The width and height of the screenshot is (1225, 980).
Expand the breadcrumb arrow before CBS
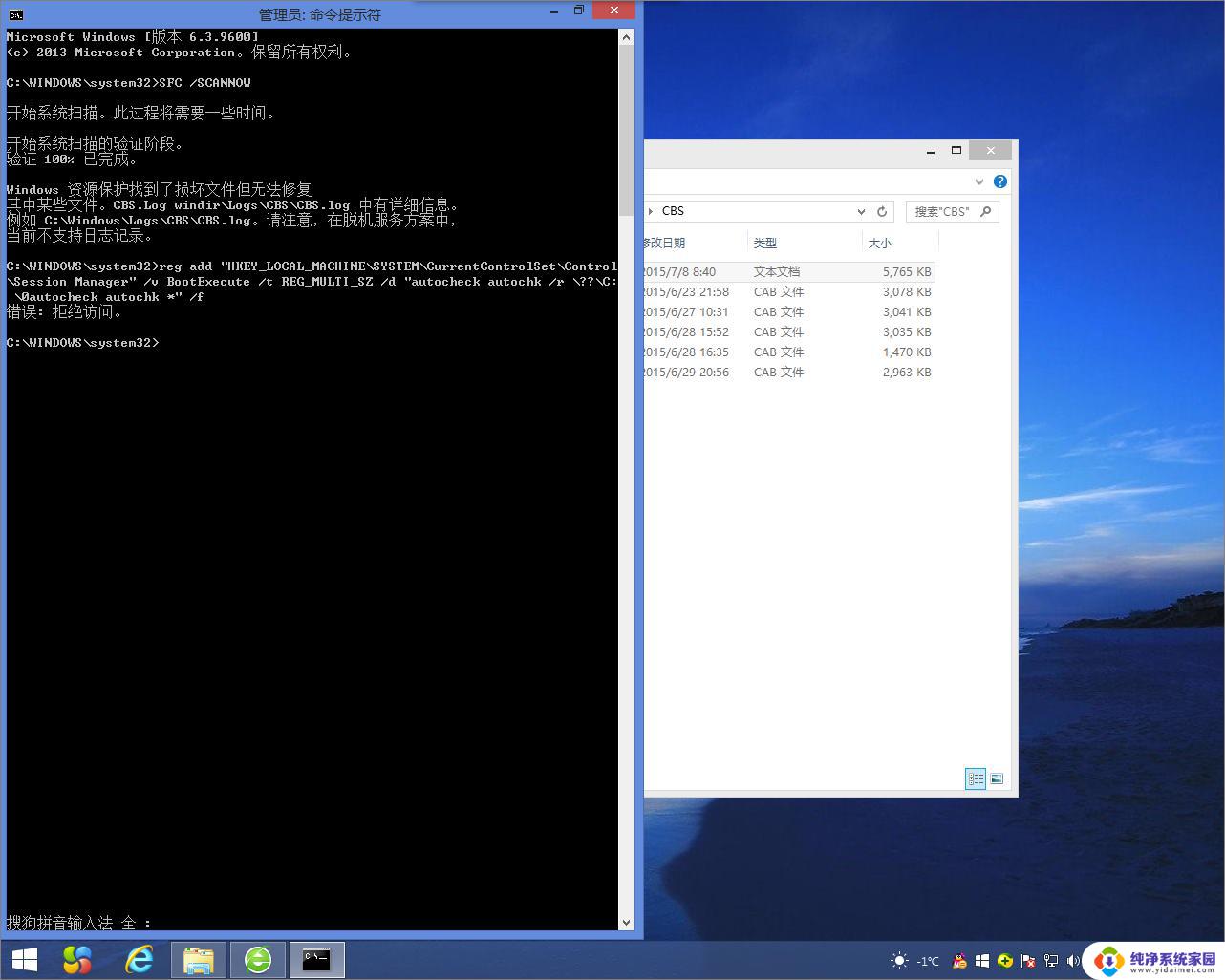click(x=651, y=211)
